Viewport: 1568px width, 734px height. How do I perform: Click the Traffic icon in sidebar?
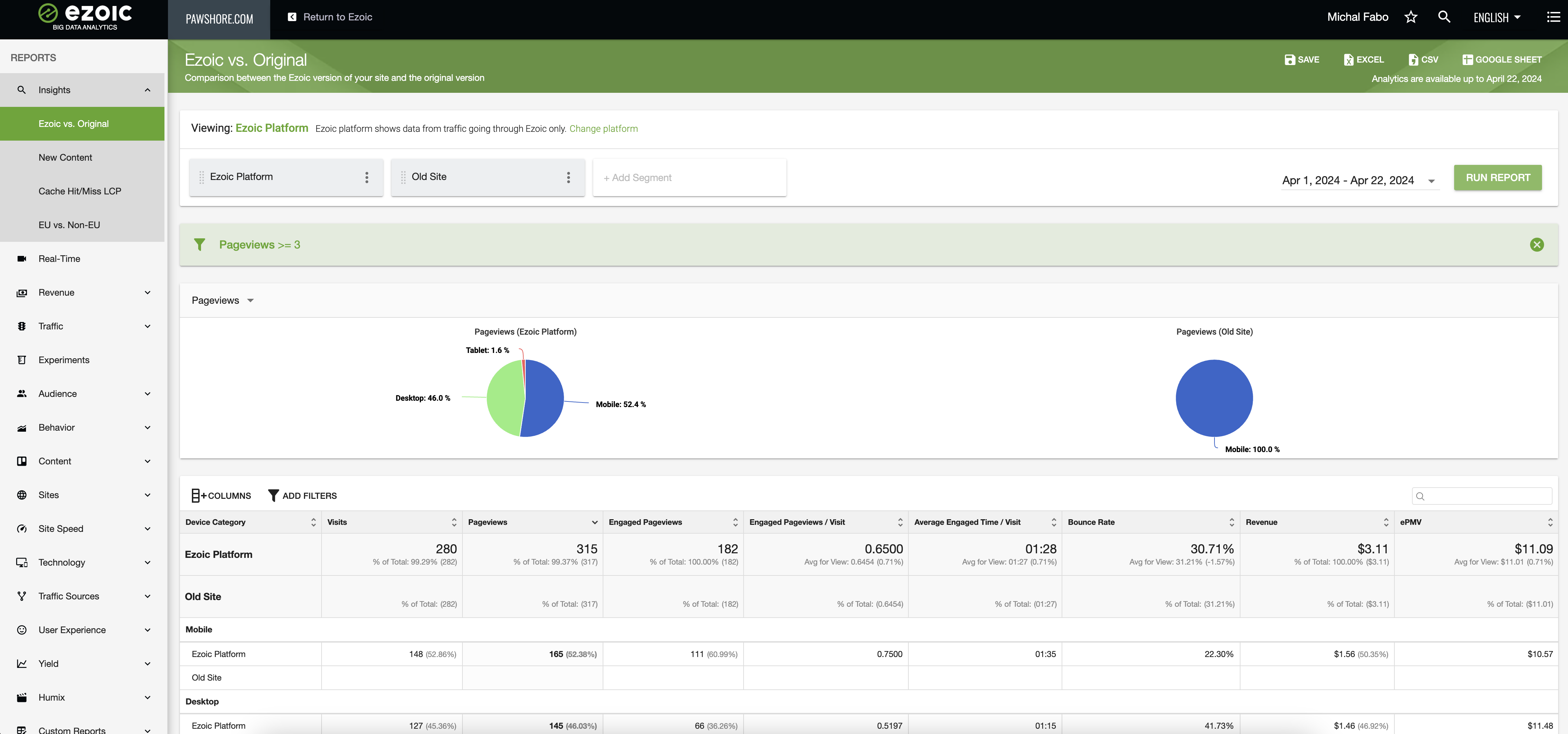tap(22, 327)
